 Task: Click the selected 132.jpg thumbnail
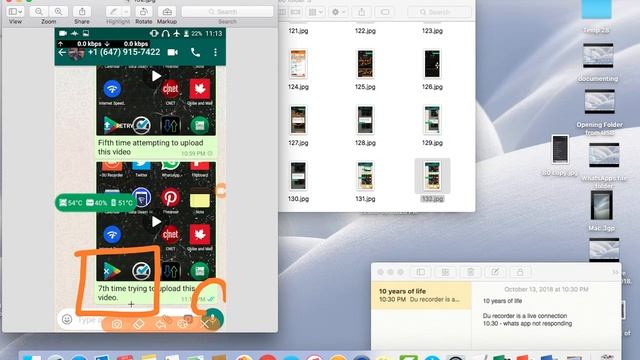click(x=432, y=176)
